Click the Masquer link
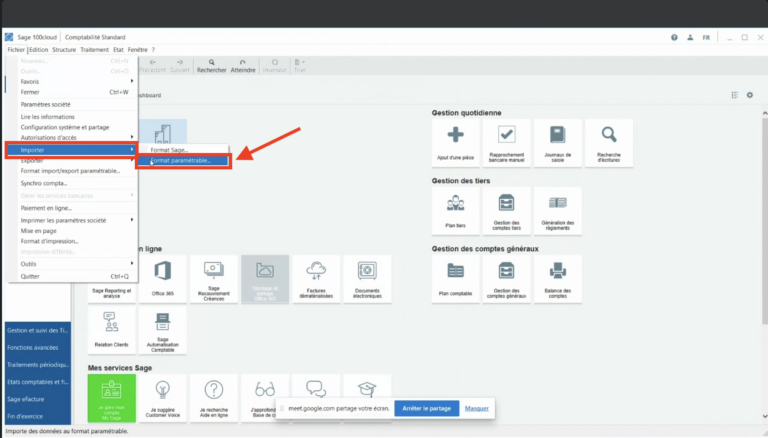Image resolution: width=768 pixels, height=438 pixels. 477,408
